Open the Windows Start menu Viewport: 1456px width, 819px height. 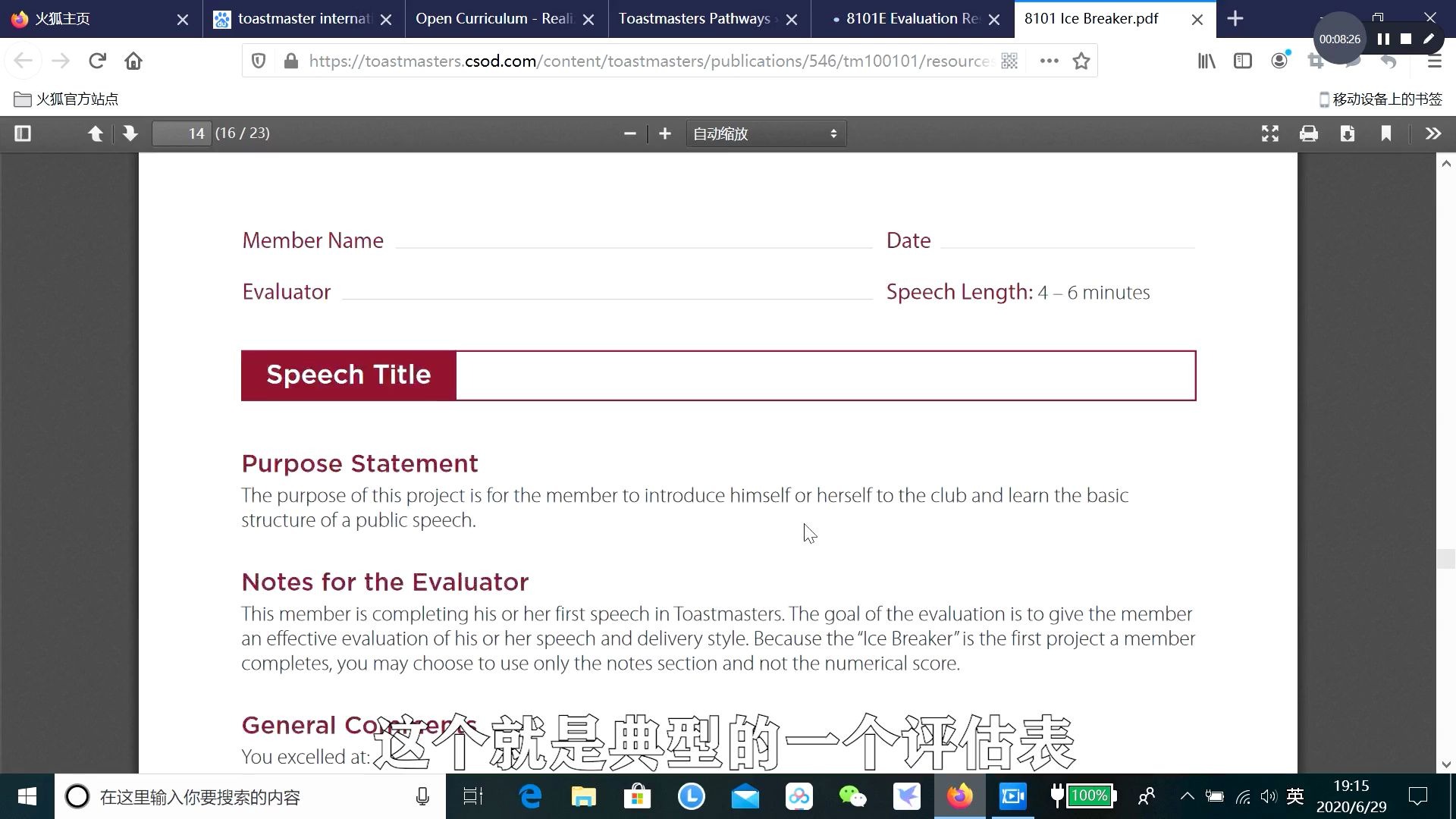pos(27,796)
